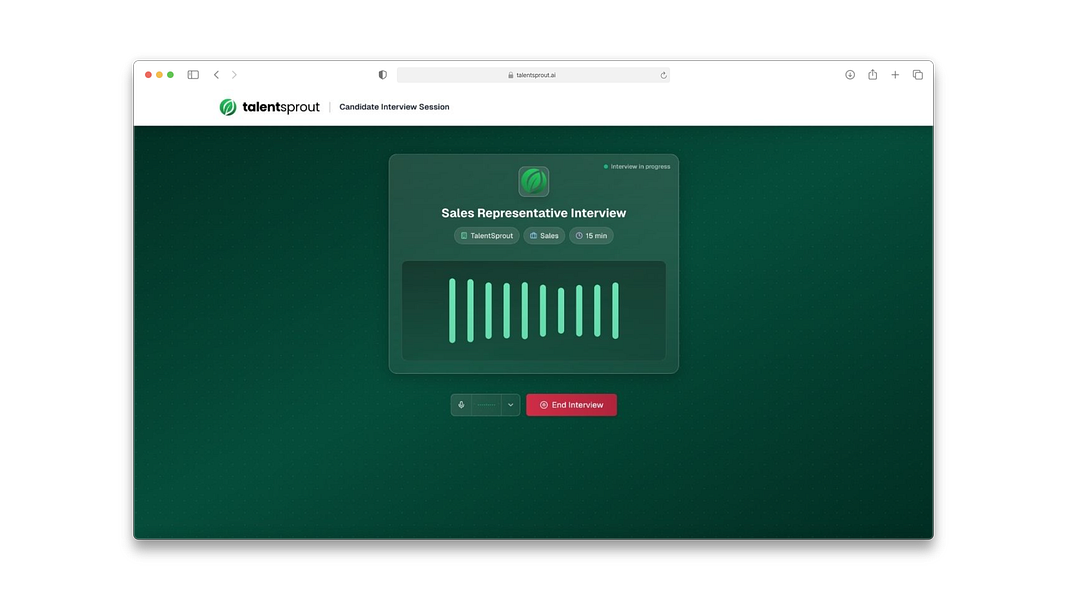Toggle the Safari sidebar visibility

(192, 74)
